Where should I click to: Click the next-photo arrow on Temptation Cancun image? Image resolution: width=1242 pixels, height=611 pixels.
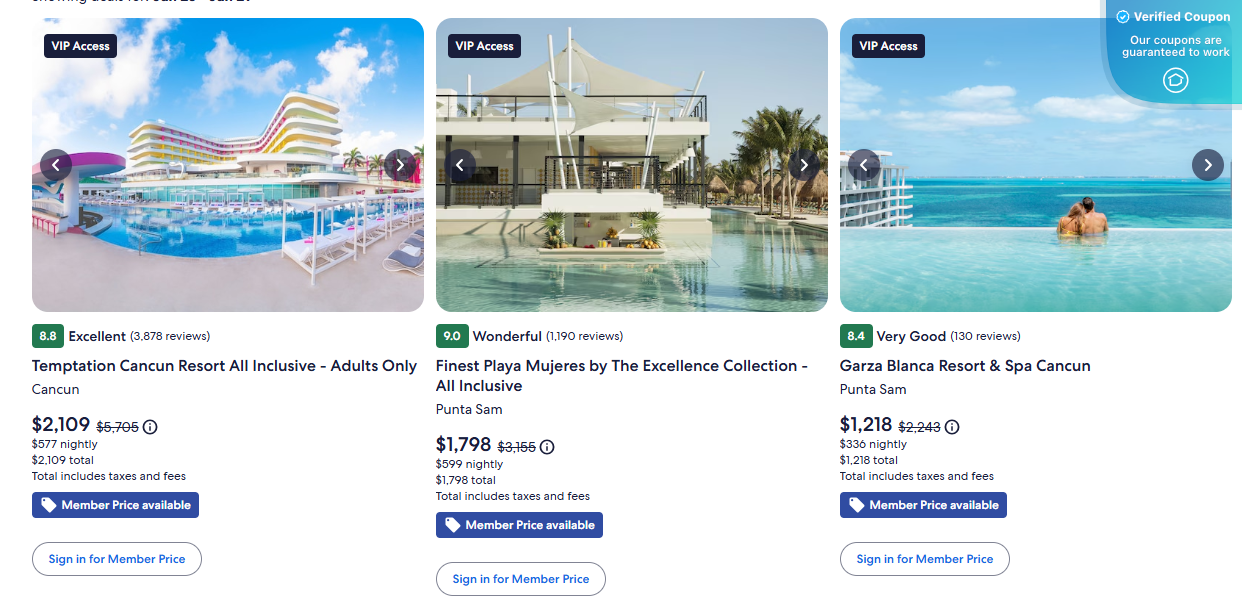tap(399, 164)
